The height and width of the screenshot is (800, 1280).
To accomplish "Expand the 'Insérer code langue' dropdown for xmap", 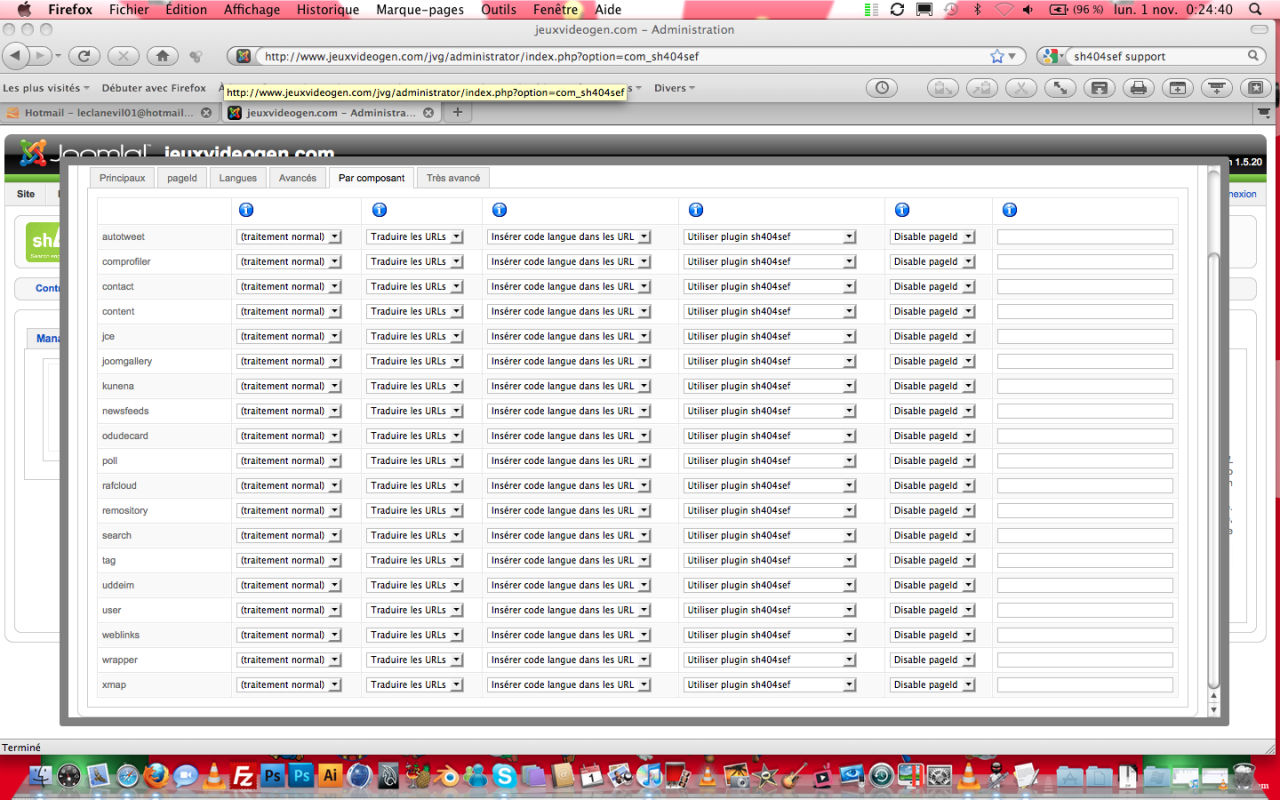I will [569, 685].
